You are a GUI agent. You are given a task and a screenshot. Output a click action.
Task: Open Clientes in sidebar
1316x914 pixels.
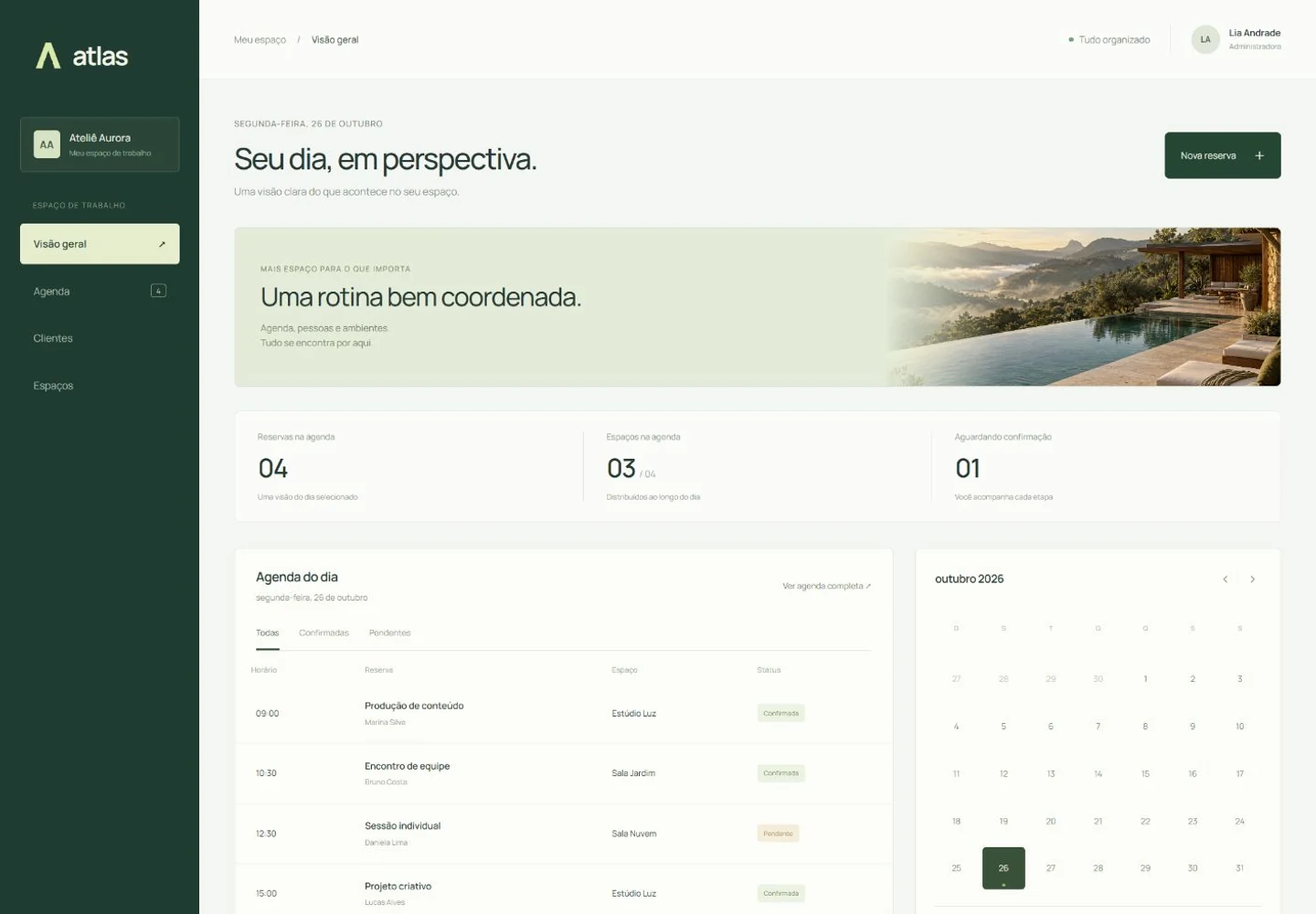(x=100, y=338)
